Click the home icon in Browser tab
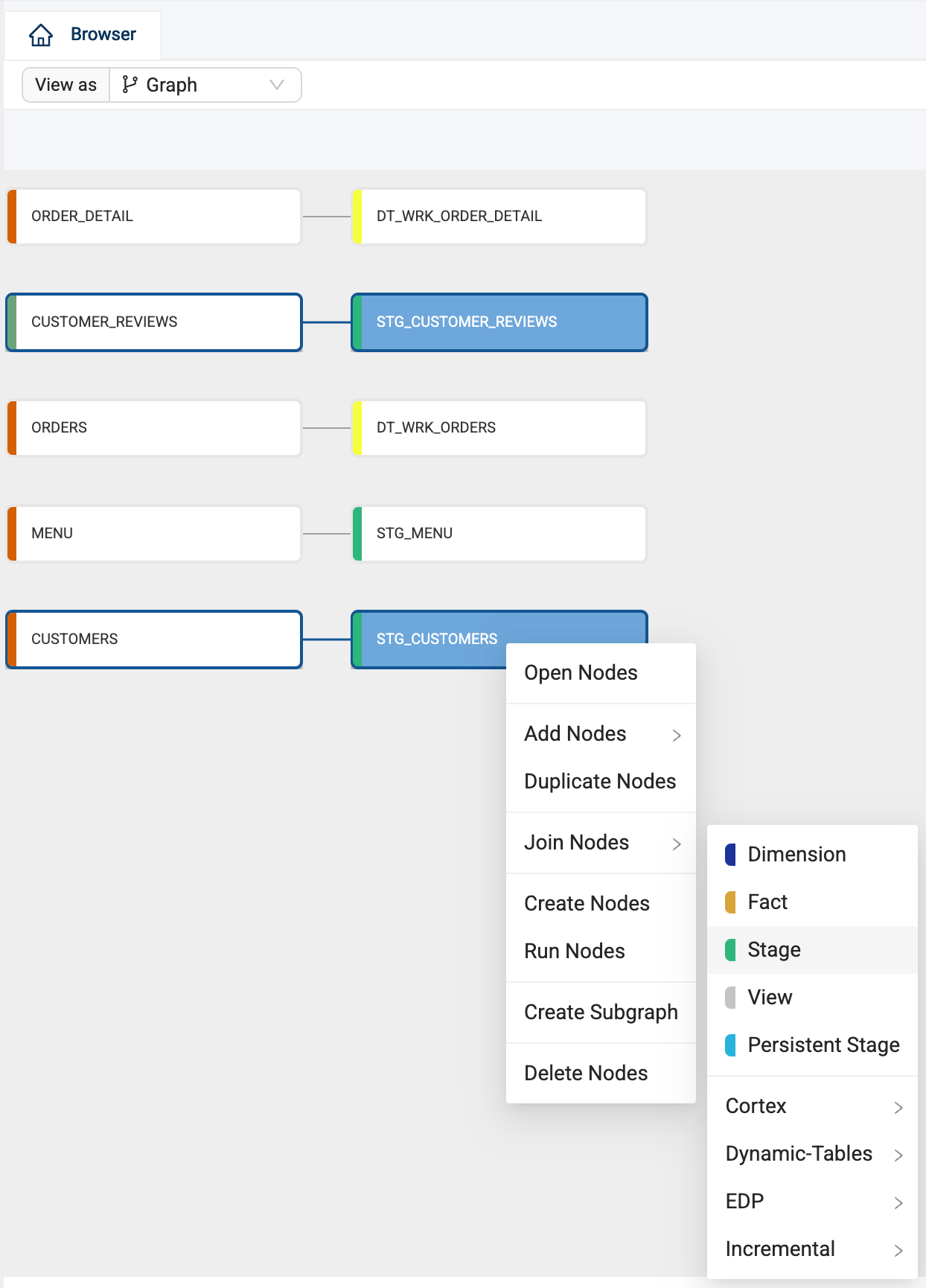926x1288 pixels. pyautogui.click(x=41, y=35)
